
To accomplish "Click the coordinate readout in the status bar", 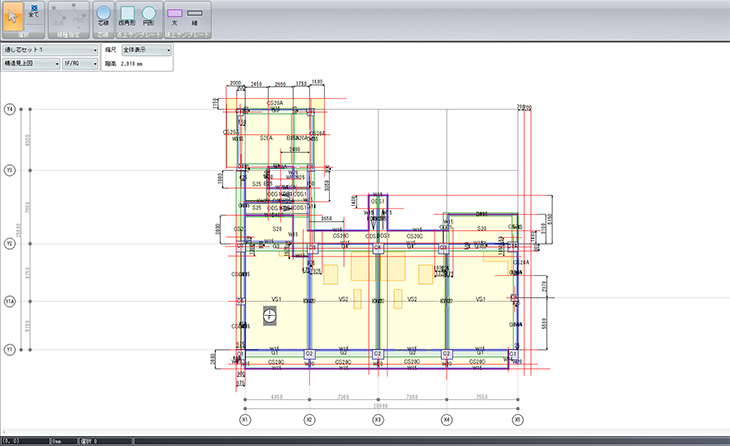I will [x=21, y=440].
